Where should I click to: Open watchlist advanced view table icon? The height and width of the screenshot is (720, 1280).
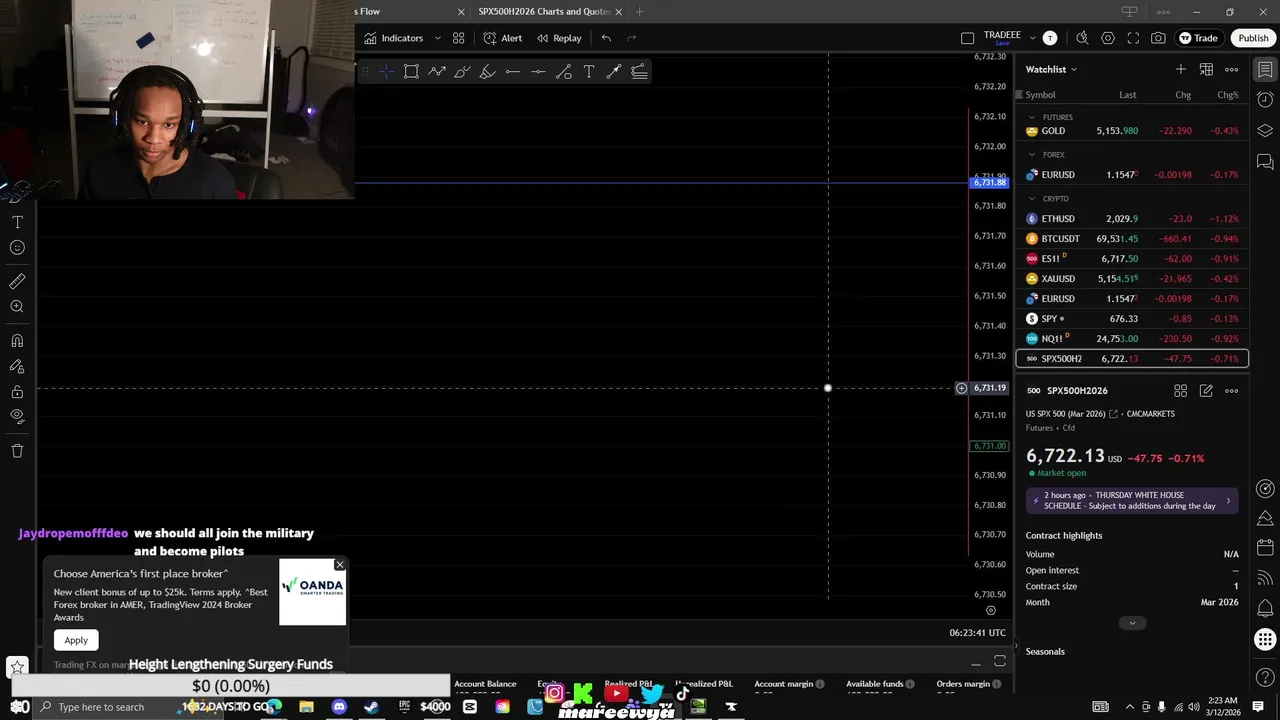tap(1206, 69)
